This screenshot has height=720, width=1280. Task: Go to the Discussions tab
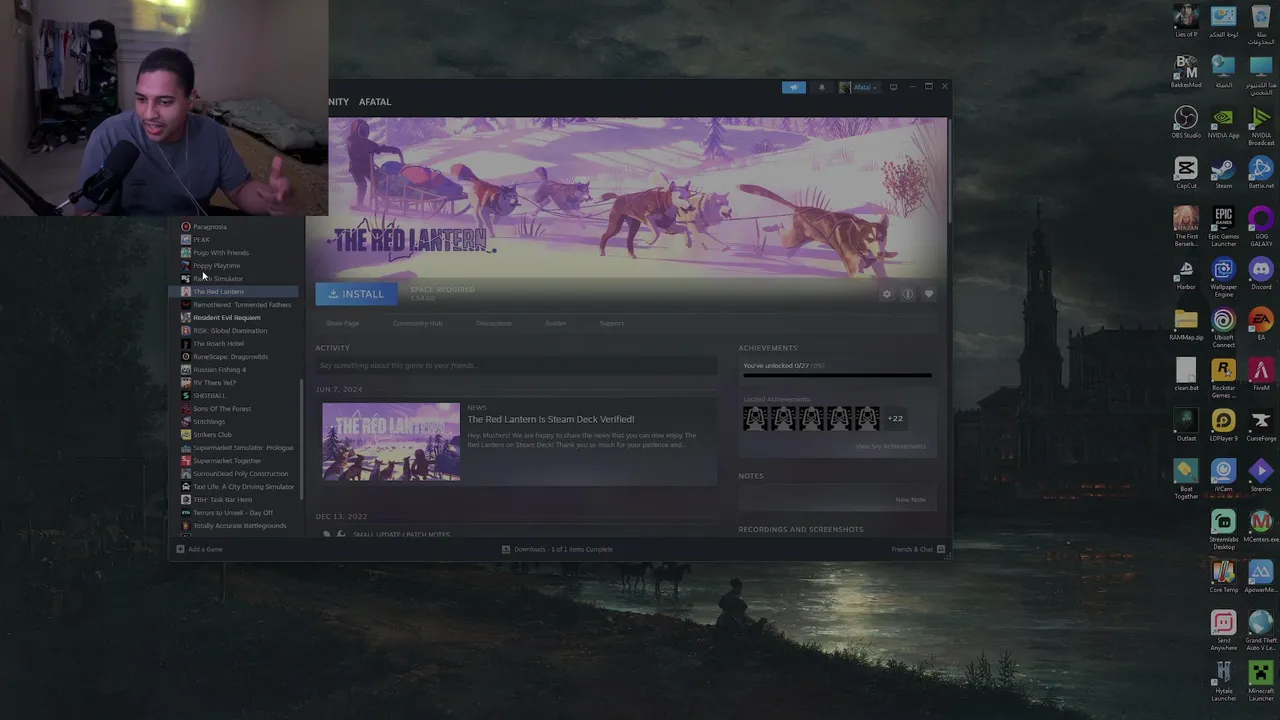[x=494, y=323]
